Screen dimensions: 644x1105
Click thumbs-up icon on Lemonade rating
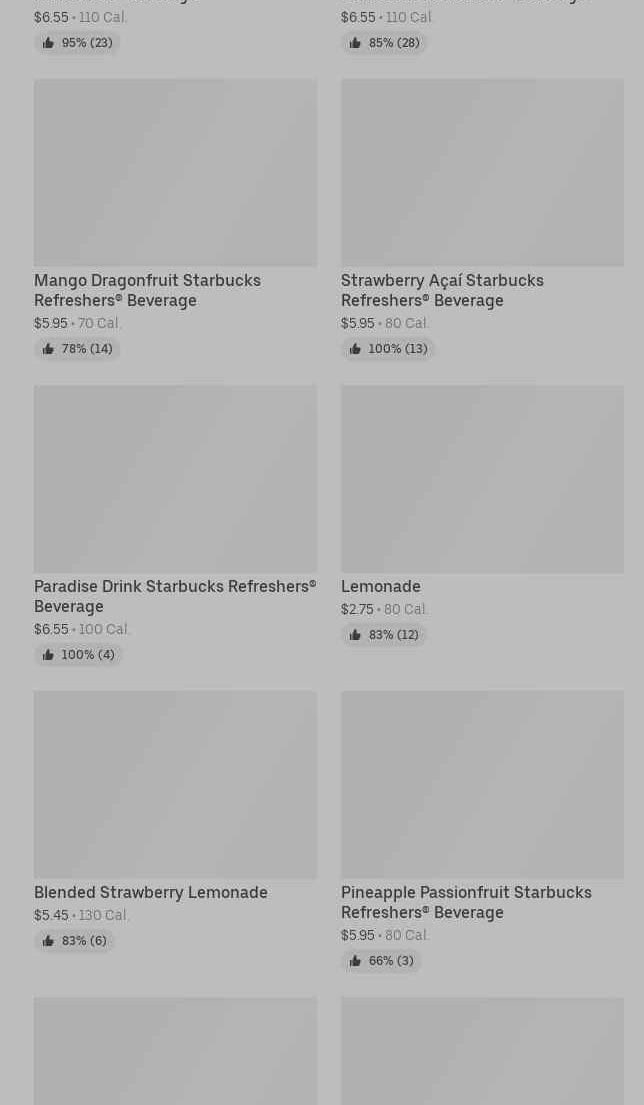(355, 635)
